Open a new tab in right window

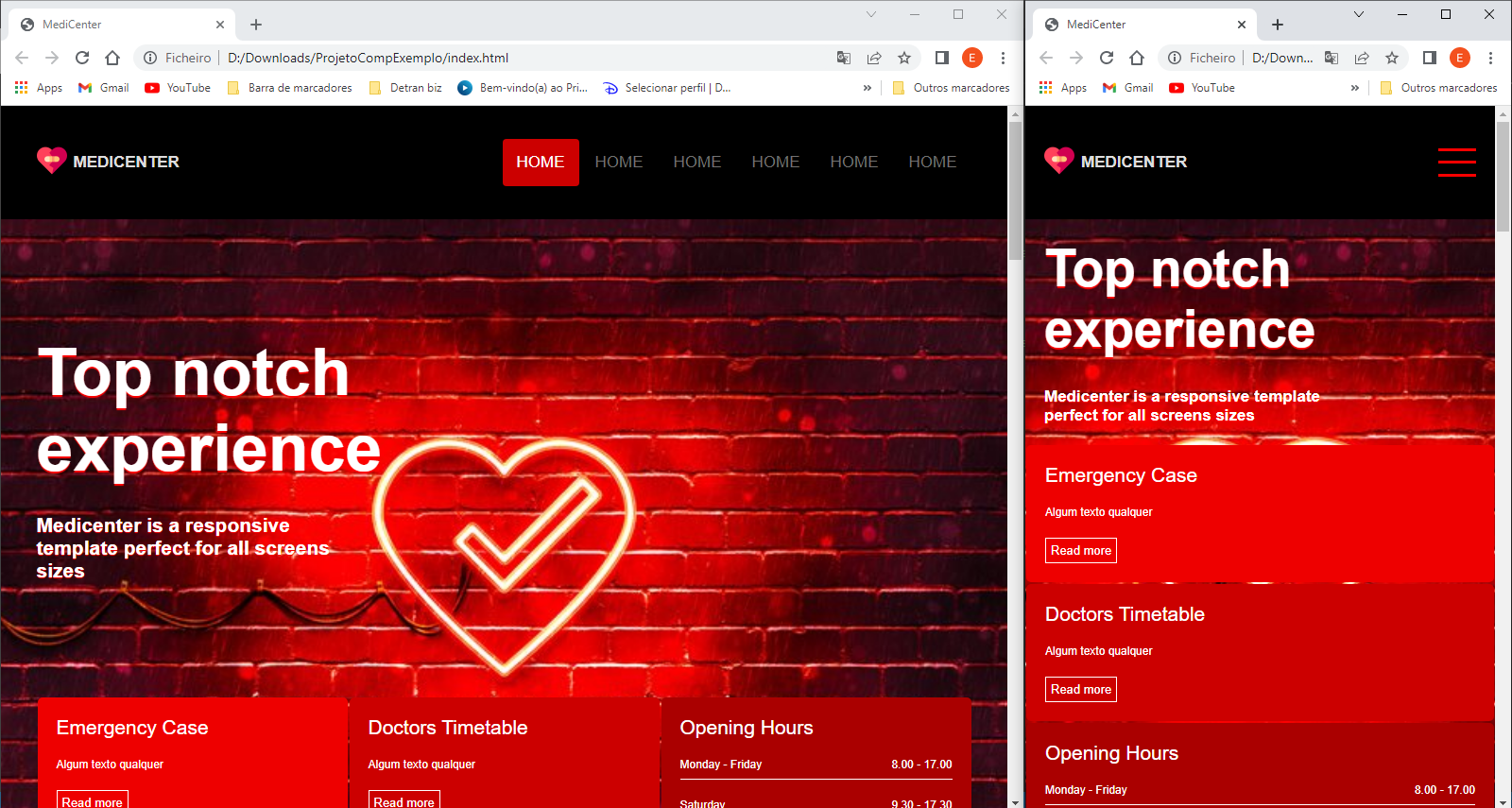1278,25
